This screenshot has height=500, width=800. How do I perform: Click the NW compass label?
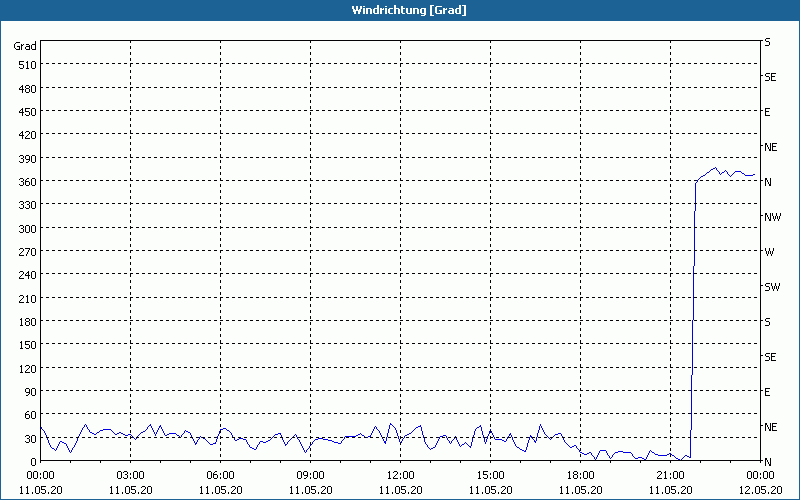click(x=772, y=217)
